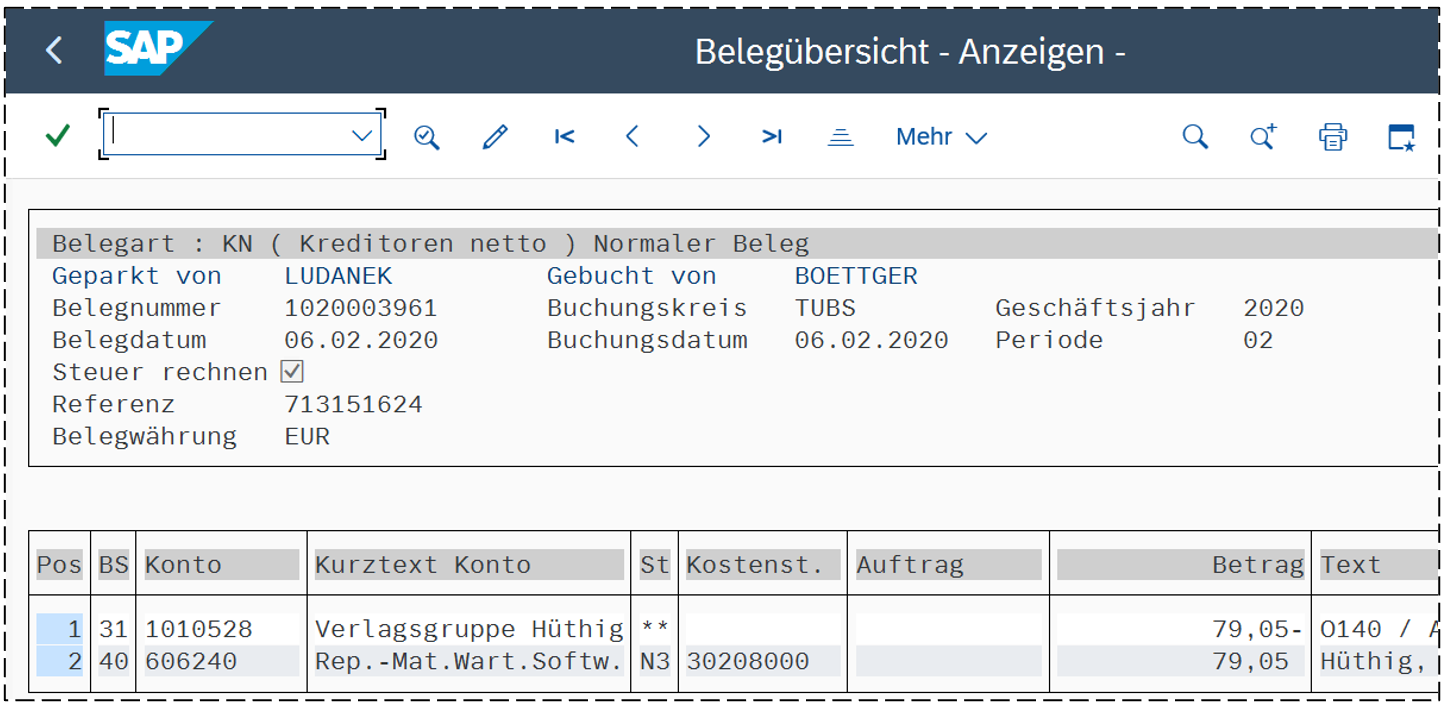
Task: Select the Konto column header
Action: (x=221, y=565)
